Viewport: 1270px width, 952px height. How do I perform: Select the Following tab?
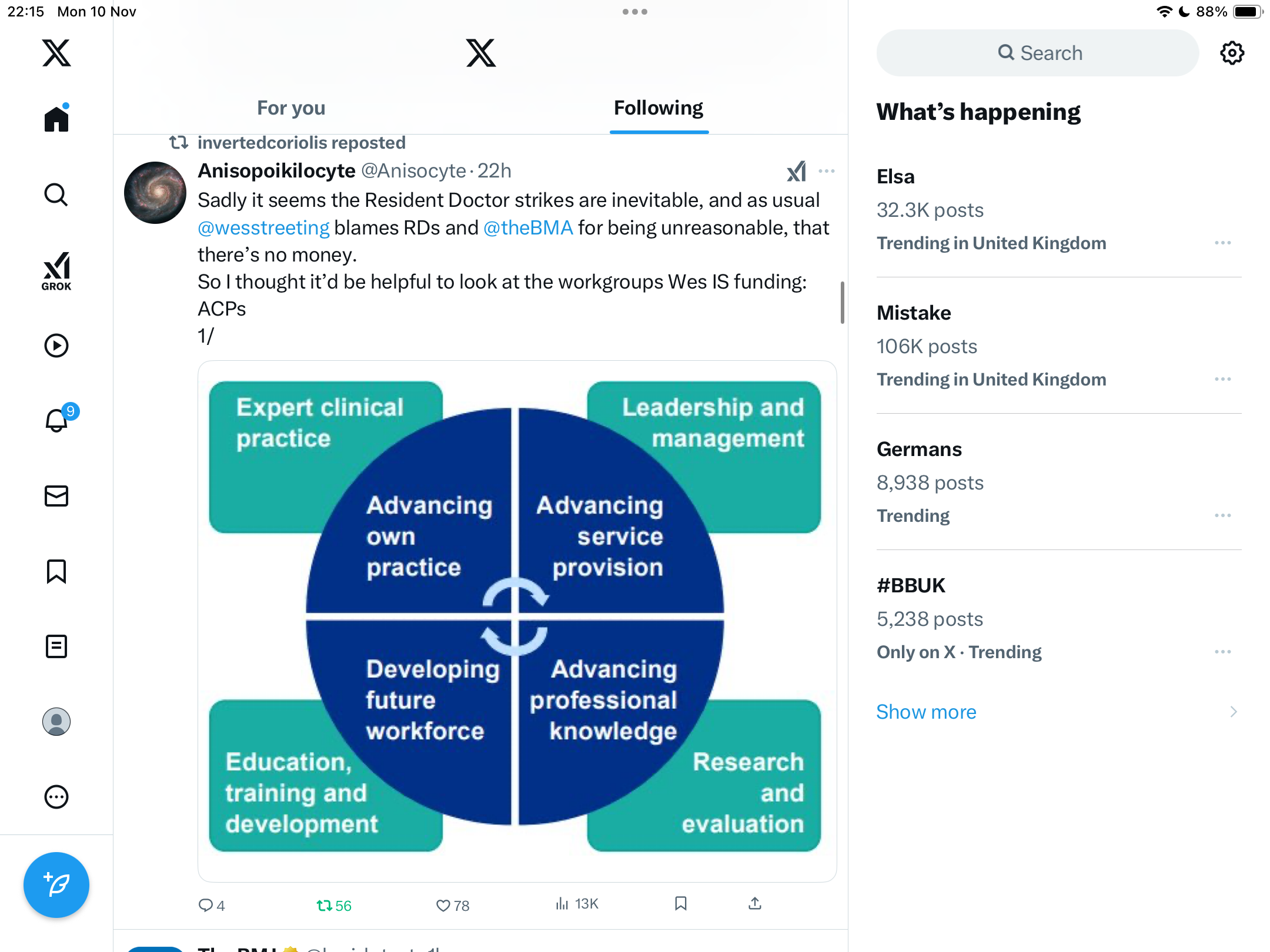[x=659, y=108]
